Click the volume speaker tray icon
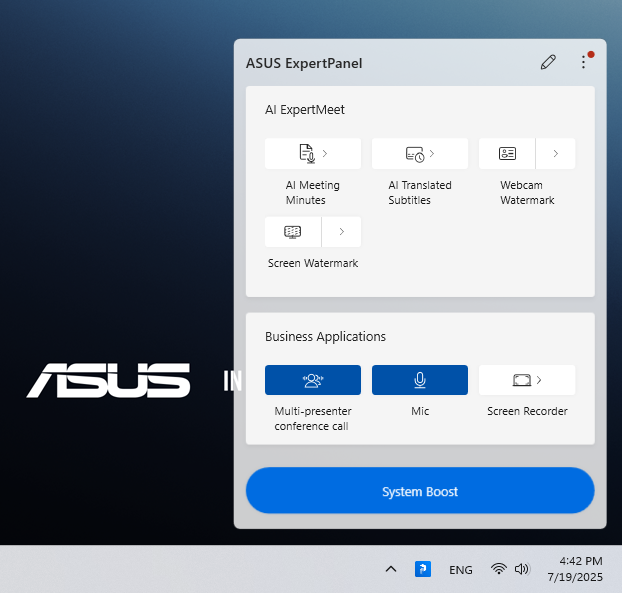This screenshot has height=593, width=622. click(x=521, y=569)
